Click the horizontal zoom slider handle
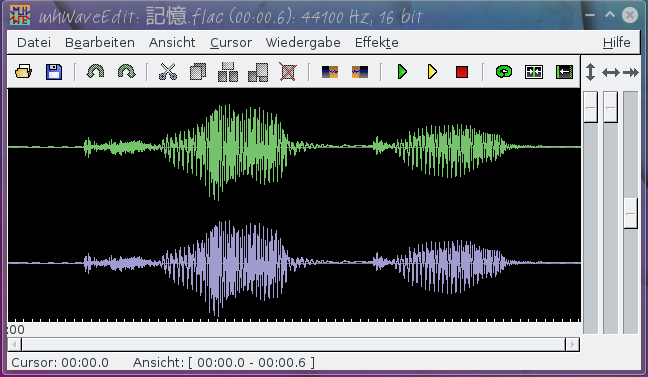Image resolution: width=648 pixels, height=377 pixels. click(610, 107)
